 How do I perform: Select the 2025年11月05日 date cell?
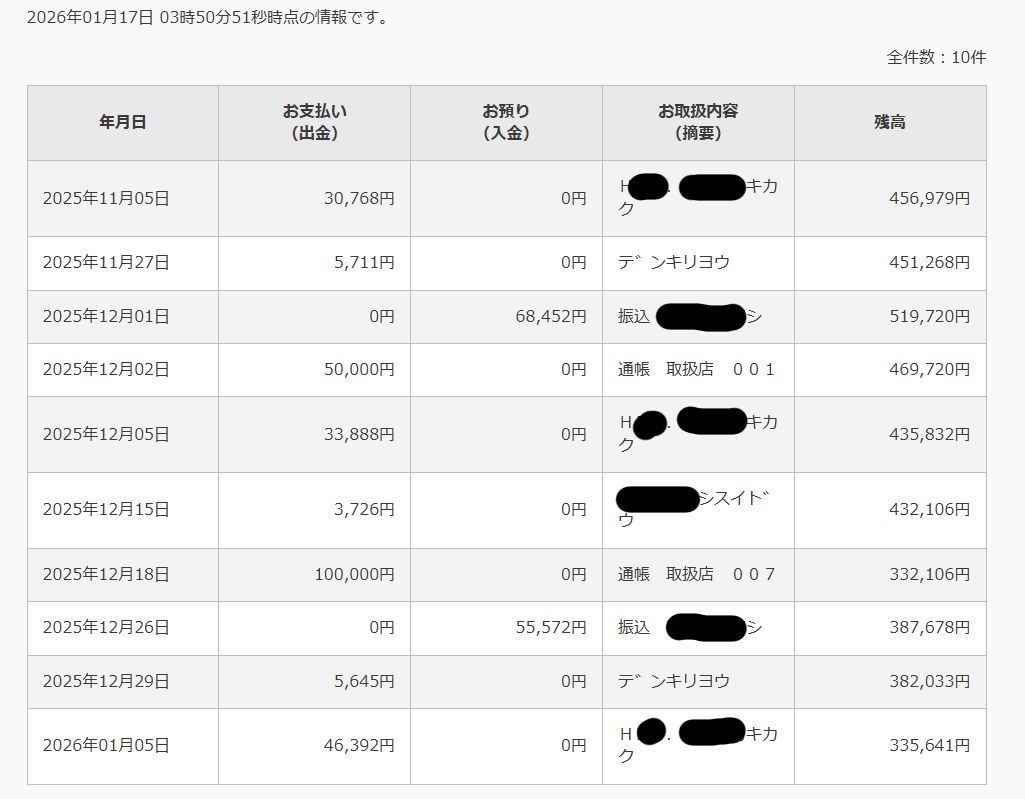pos(106,198)
